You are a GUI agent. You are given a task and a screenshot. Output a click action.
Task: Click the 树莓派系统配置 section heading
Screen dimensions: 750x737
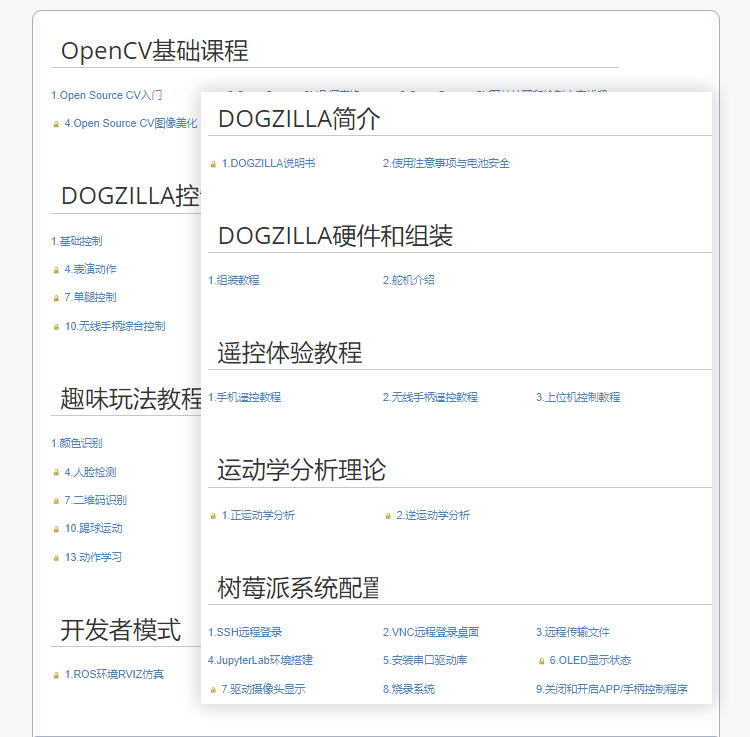pyautogui.click(x=298, y=588)
